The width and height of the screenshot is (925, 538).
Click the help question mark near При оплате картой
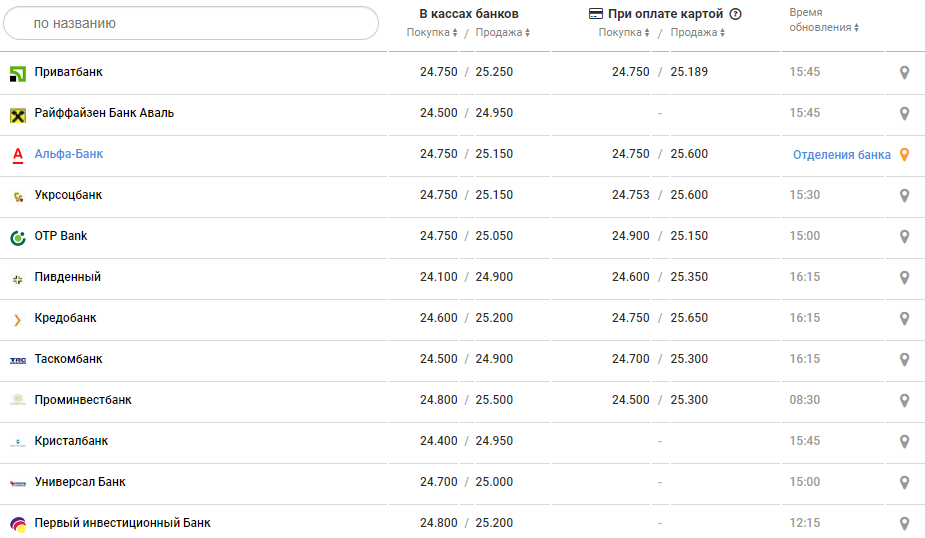pyautogui.click(x=735, y=14)
